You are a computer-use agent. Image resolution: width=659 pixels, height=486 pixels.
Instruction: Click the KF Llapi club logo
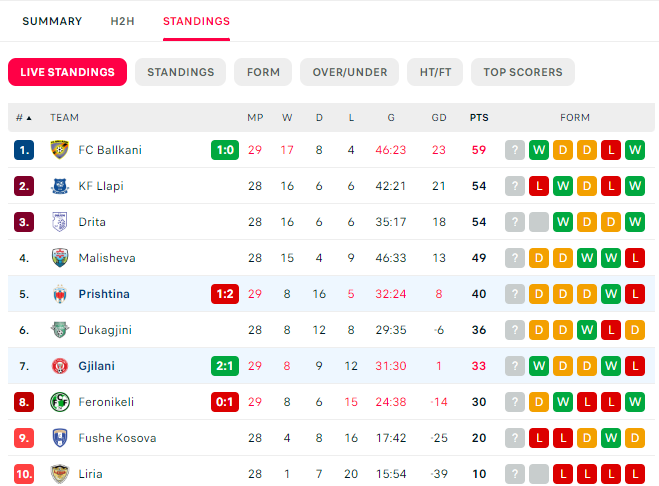click(60, 186)
